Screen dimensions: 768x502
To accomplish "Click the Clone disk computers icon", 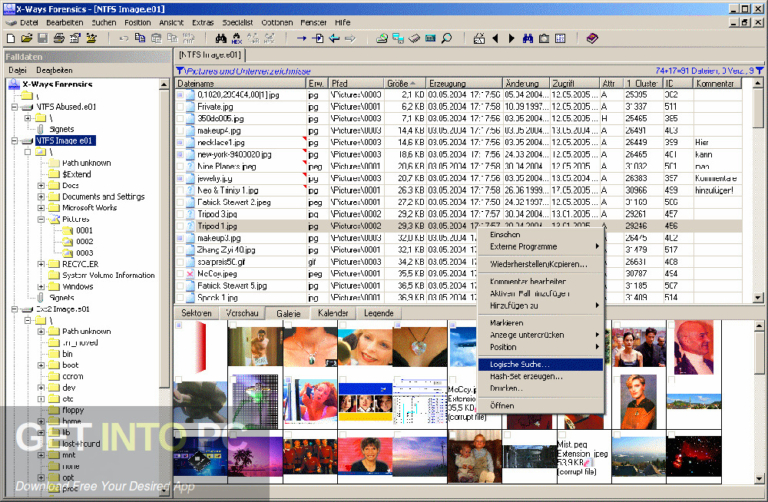I will click(x=398, y=38).
